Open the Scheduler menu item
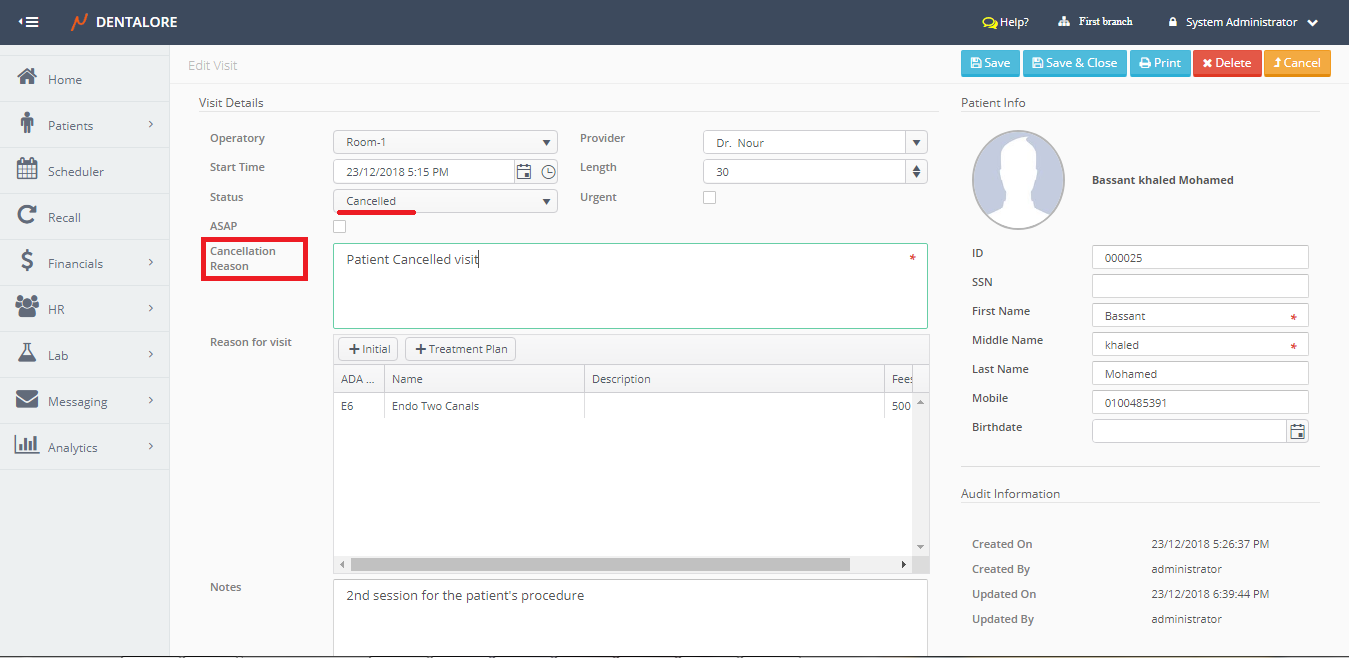 [75, 171]
